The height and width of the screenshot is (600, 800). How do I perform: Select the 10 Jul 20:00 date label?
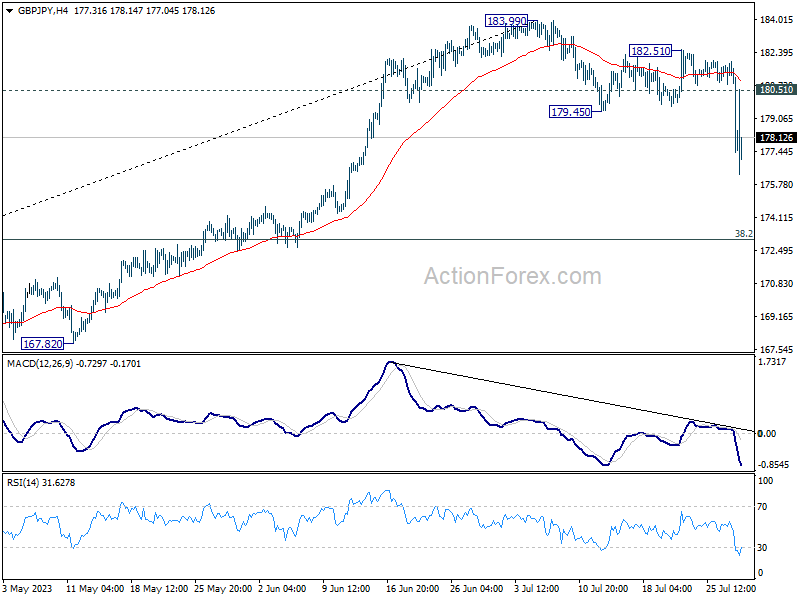click(603, 589)
